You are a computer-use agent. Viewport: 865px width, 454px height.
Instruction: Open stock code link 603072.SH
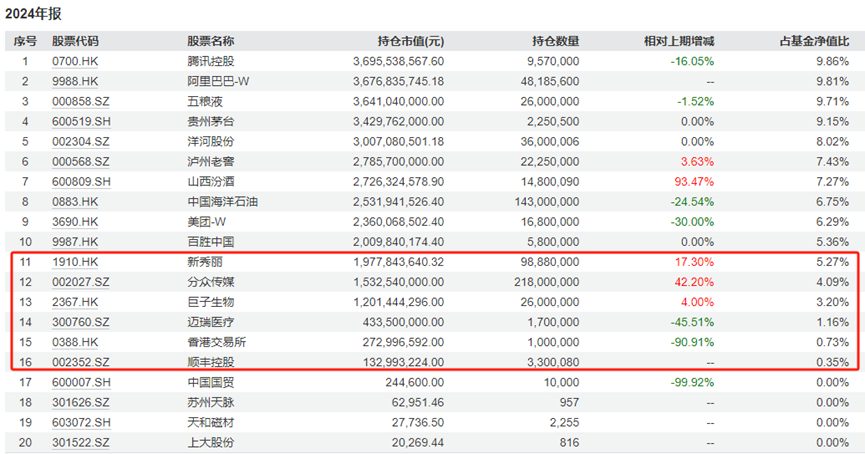(82, 423)
